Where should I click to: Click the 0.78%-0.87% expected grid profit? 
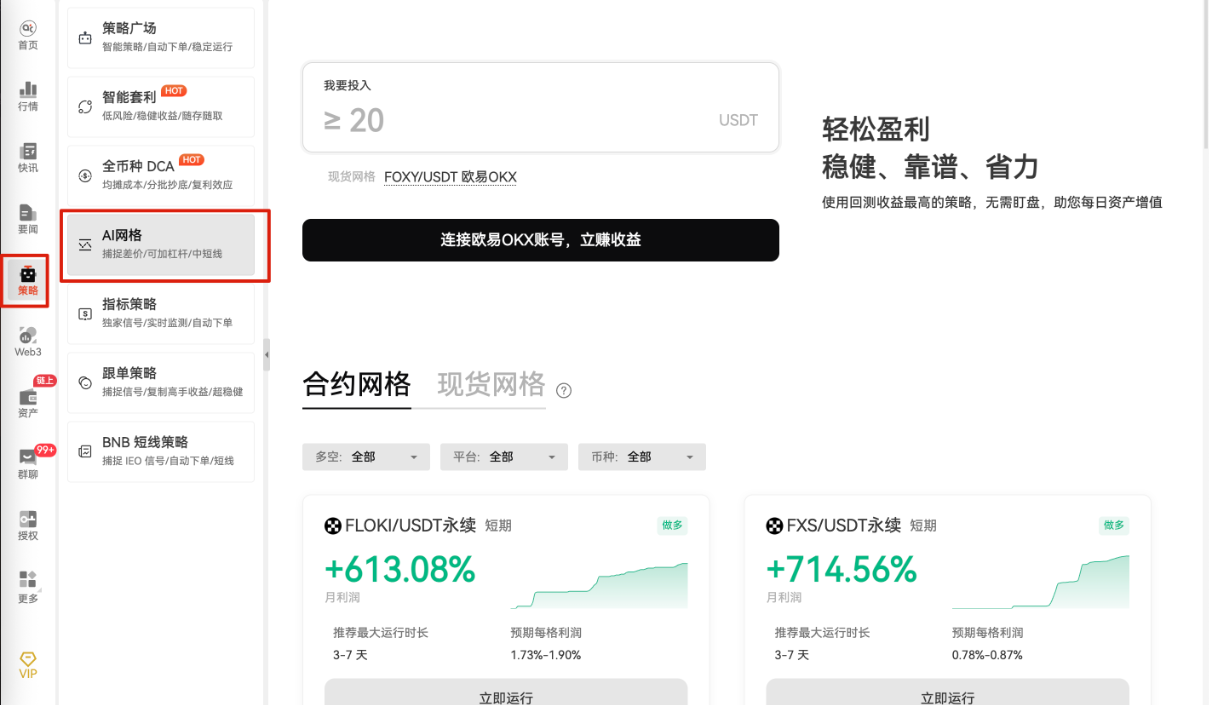tap(987, 655)
